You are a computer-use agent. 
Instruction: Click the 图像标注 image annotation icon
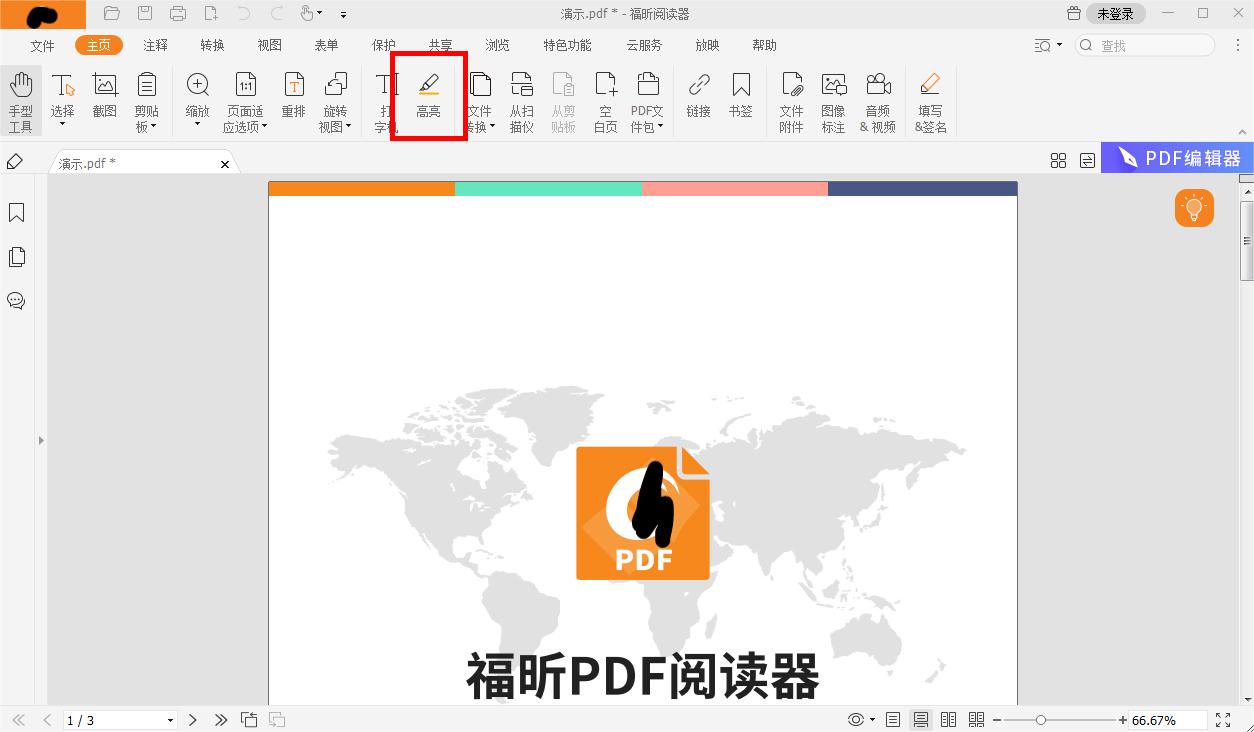(833, 95)
